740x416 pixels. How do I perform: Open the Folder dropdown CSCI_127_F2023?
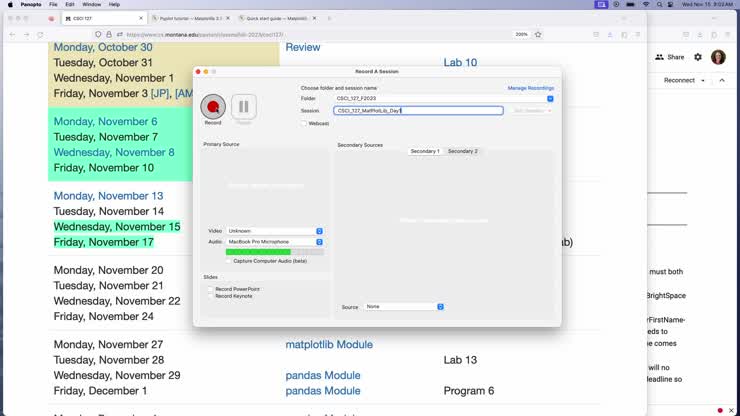pos(444,99)
